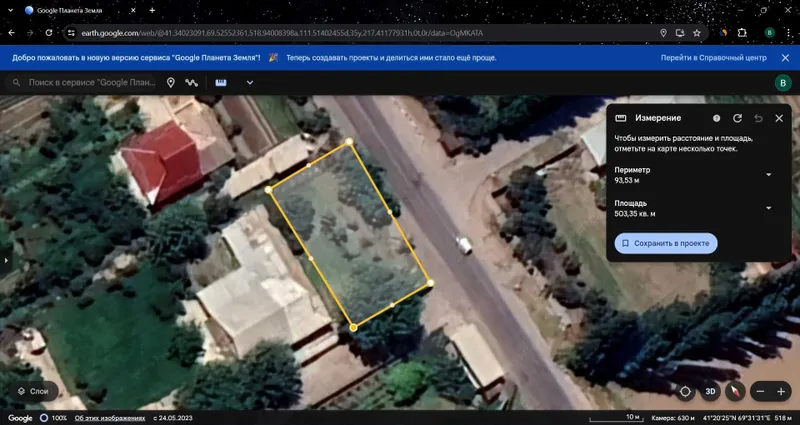Dismiss the blue welcome banner
Image resolution: width=800 pixels, height=425 pixels.
(786, 58)
